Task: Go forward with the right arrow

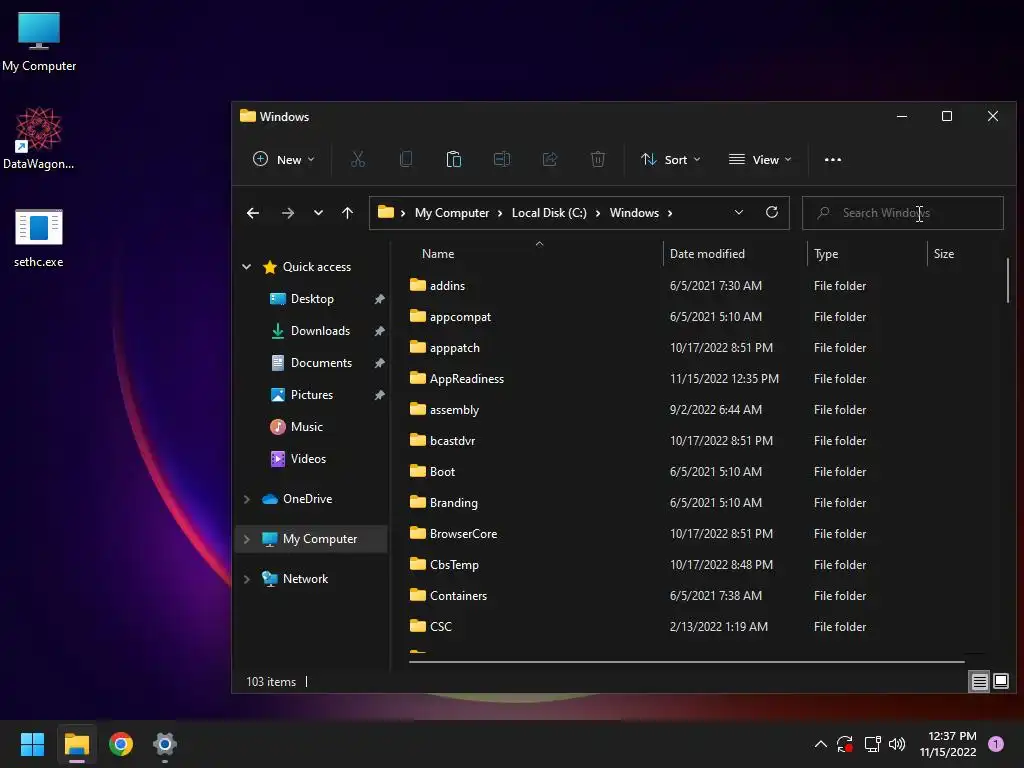Action: 287,213
